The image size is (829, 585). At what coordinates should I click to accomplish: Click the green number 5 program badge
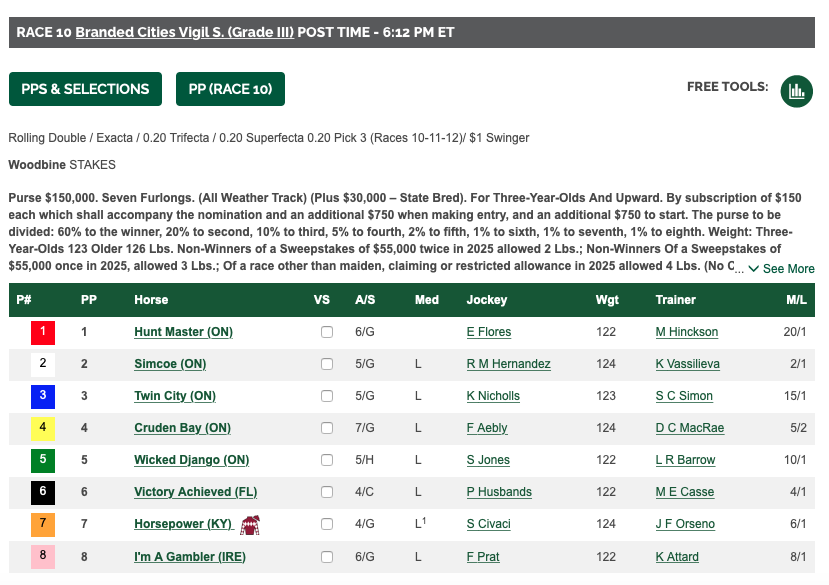coord(43,461)
